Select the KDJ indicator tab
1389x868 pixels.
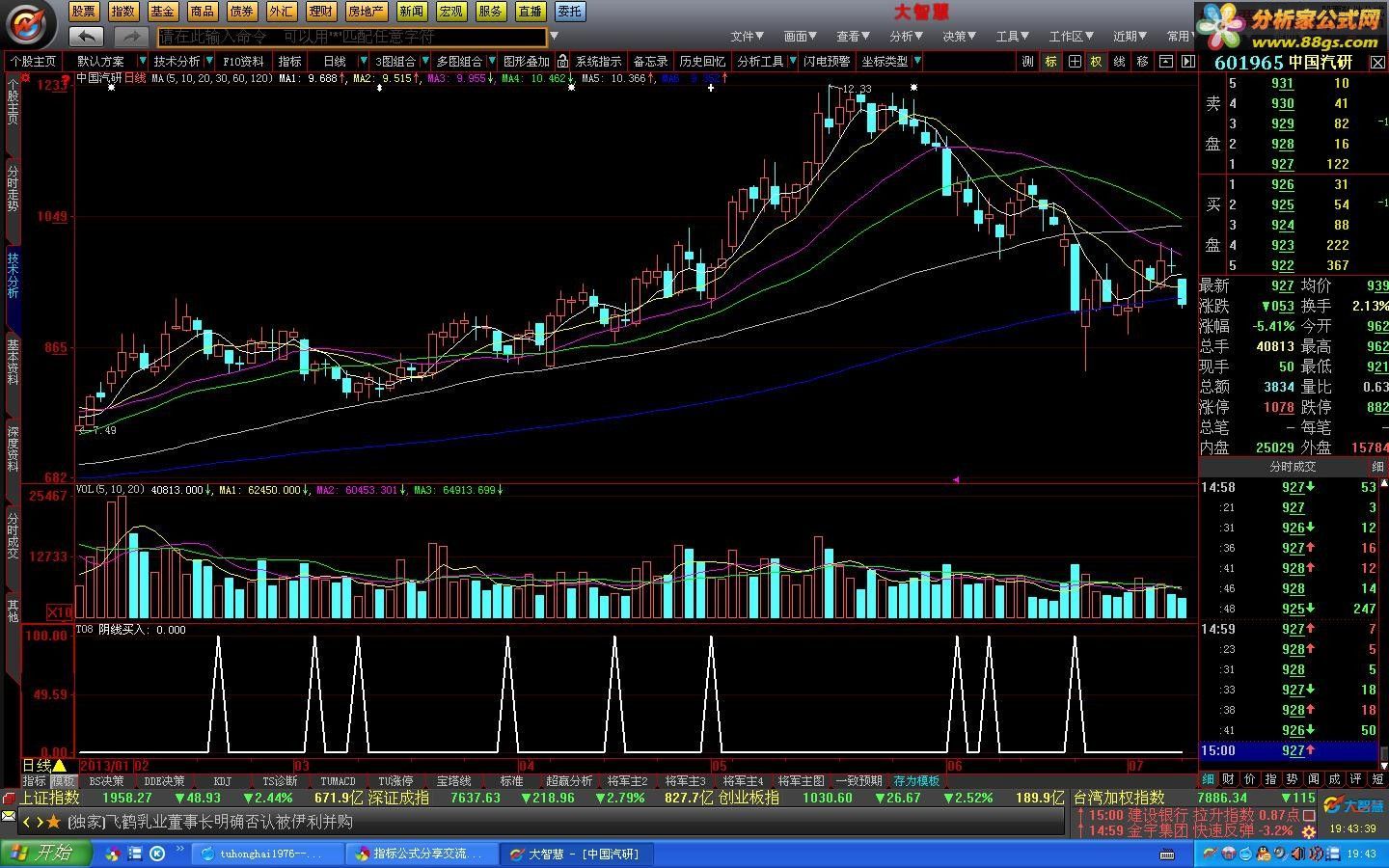coord(222,781)
